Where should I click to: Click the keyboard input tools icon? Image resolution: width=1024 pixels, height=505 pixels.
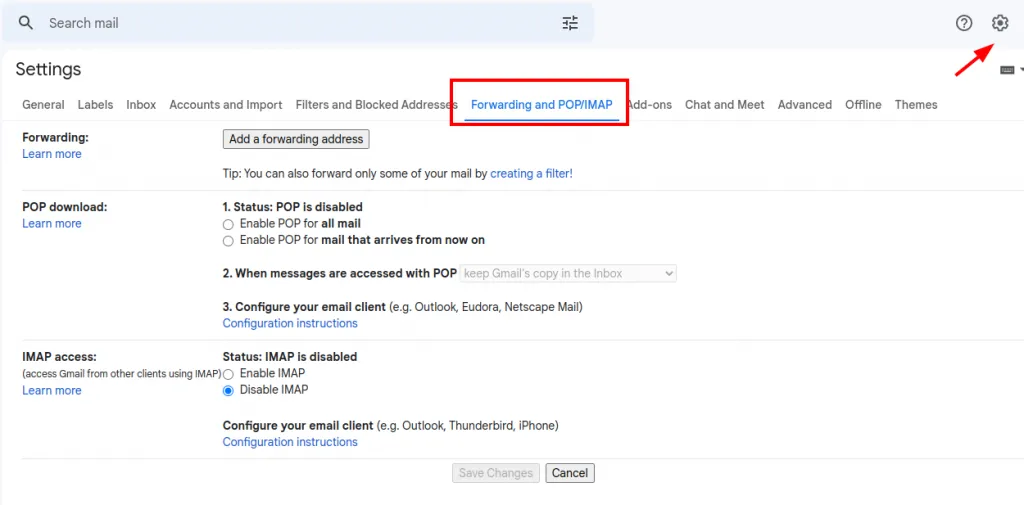[x=1007, y=70]
